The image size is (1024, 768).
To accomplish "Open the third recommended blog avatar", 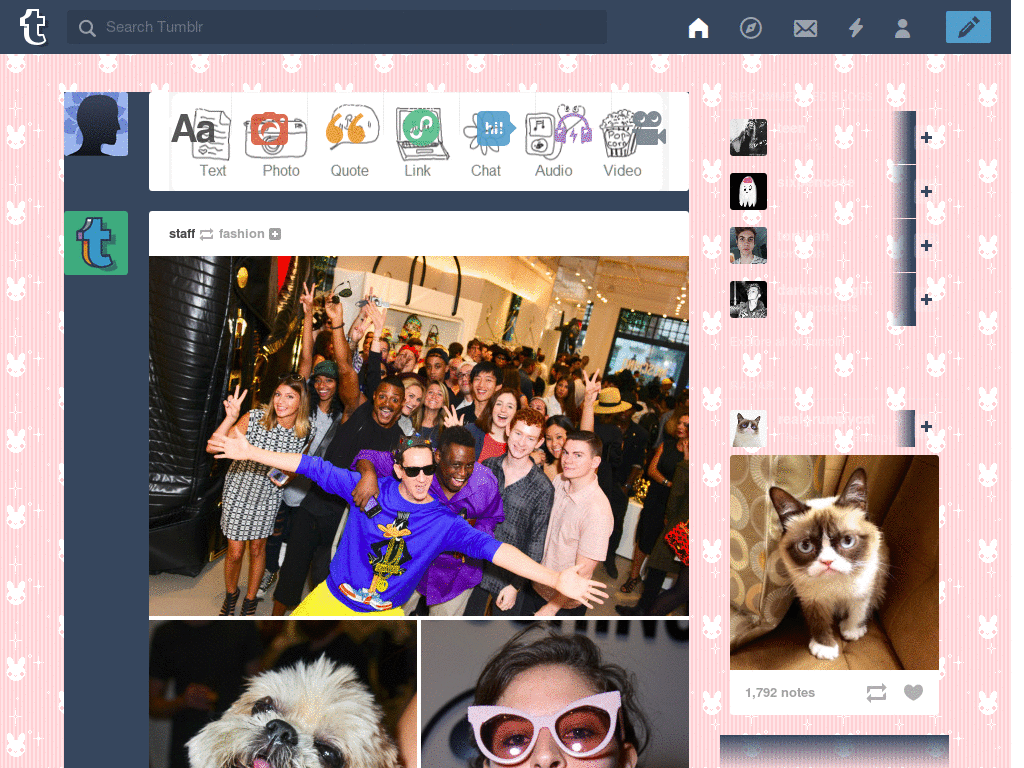I will (x=748, y=246).
